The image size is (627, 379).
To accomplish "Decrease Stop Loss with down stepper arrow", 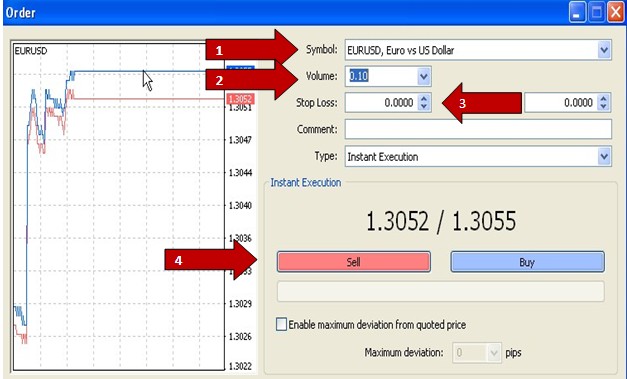I will pyautogui.click(x=424, y=107).
